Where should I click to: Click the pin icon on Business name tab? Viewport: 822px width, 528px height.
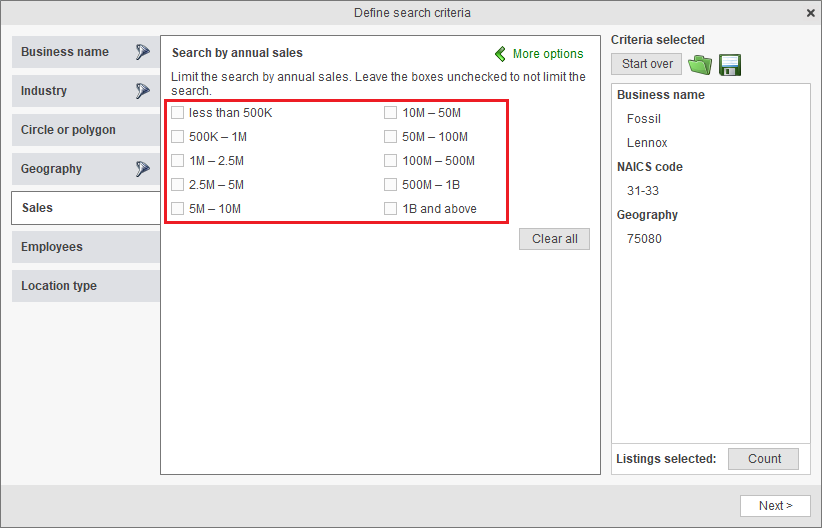(143, 51)
